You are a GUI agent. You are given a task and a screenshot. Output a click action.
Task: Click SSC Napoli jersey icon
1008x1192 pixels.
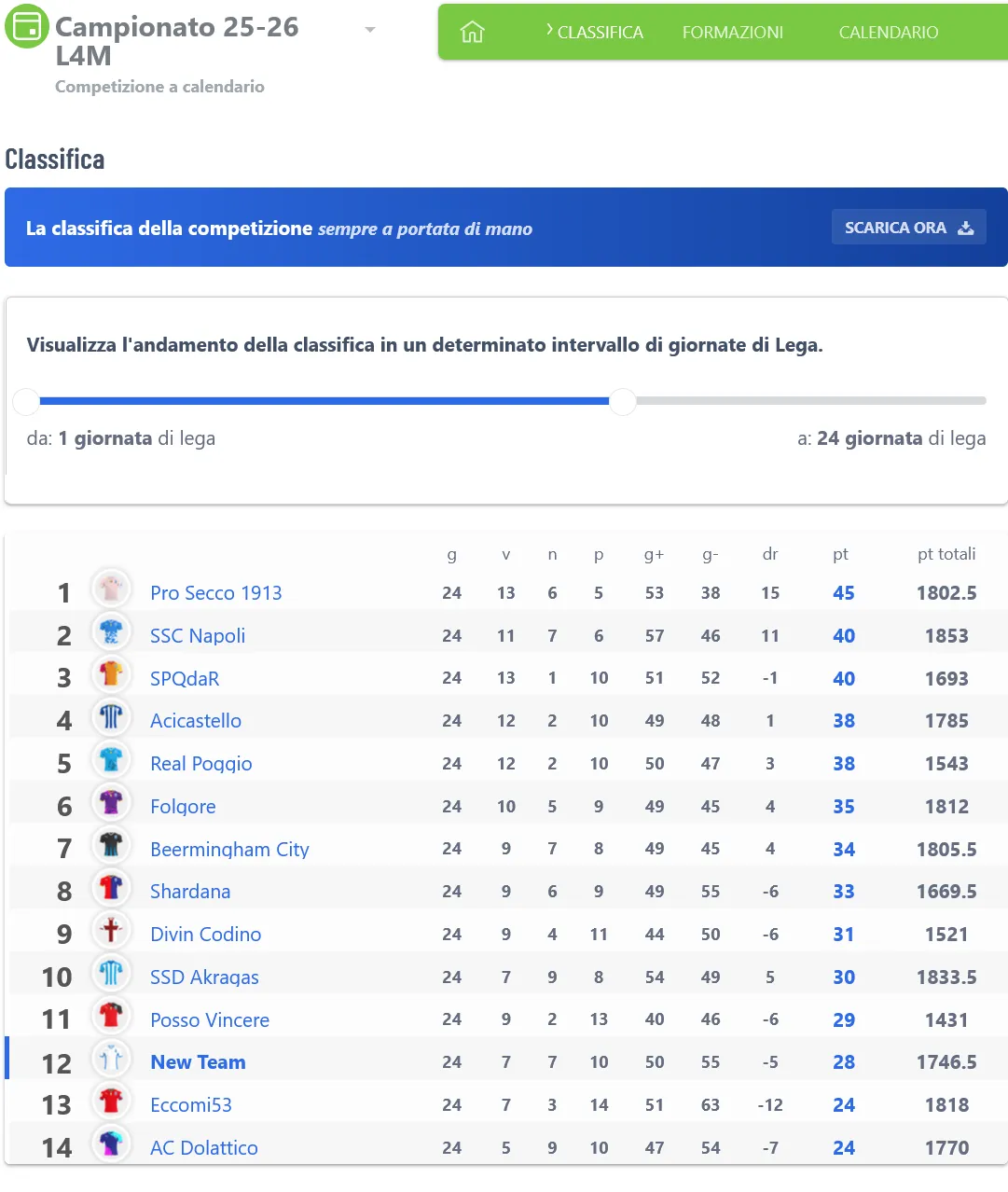pyautogui.click(x=111, y=632)
